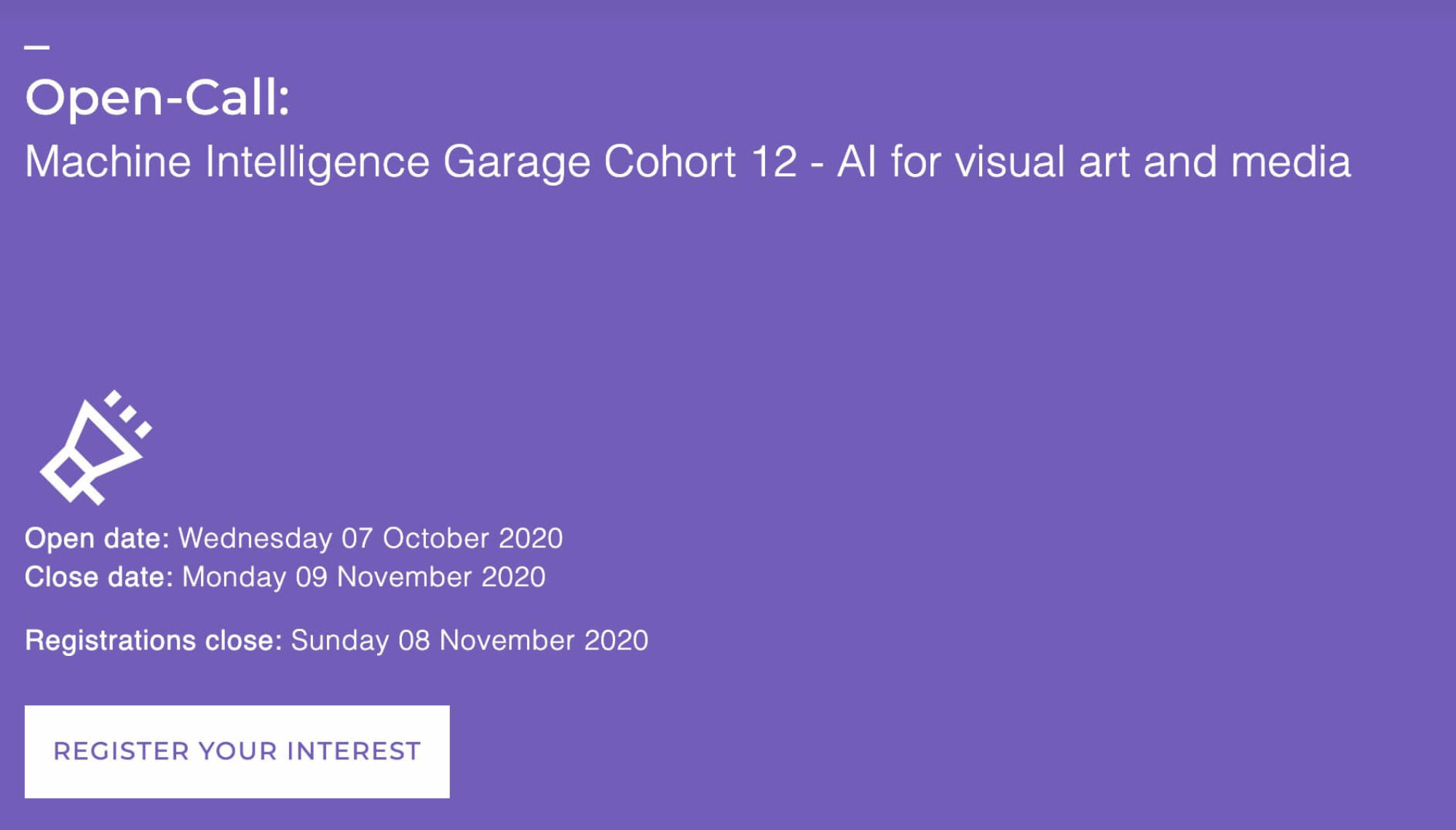Click the word visual in the title
Viewport: 1456px width, 830px height.
pyautogui.click(x=1010, y=162)
